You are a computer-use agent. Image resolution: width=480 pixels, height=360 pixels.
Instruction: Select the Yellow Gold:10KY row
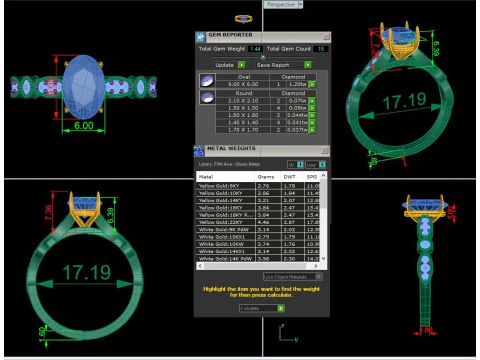click(x=258, y=193)
